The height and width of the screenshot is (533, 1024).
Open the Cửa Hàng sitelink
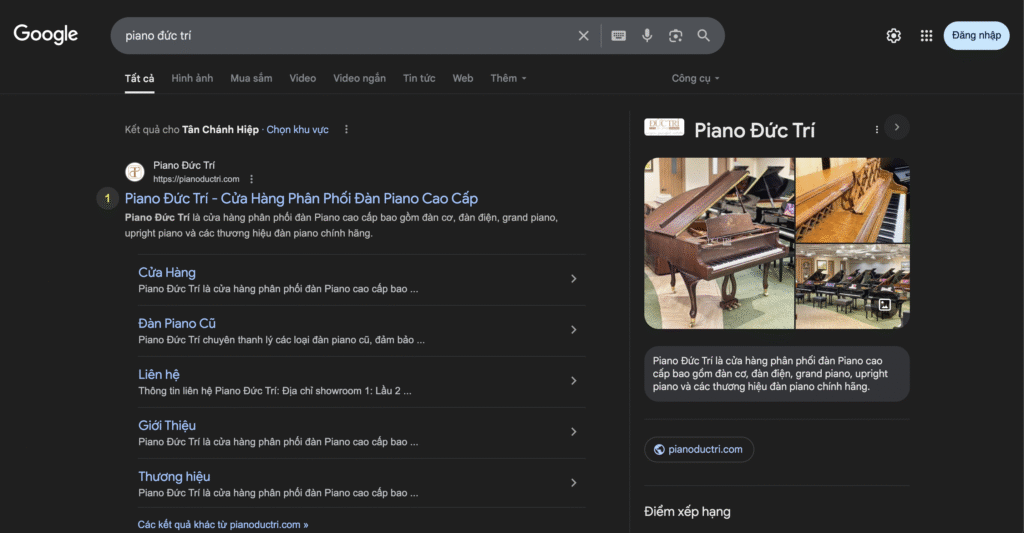[x=167, y=272]
